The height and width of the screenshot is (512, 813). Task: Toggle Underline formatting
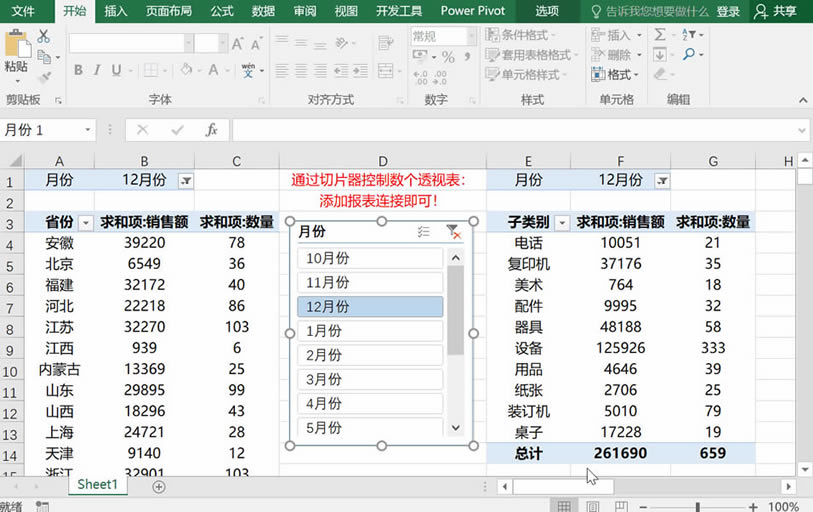coord(116,70)
